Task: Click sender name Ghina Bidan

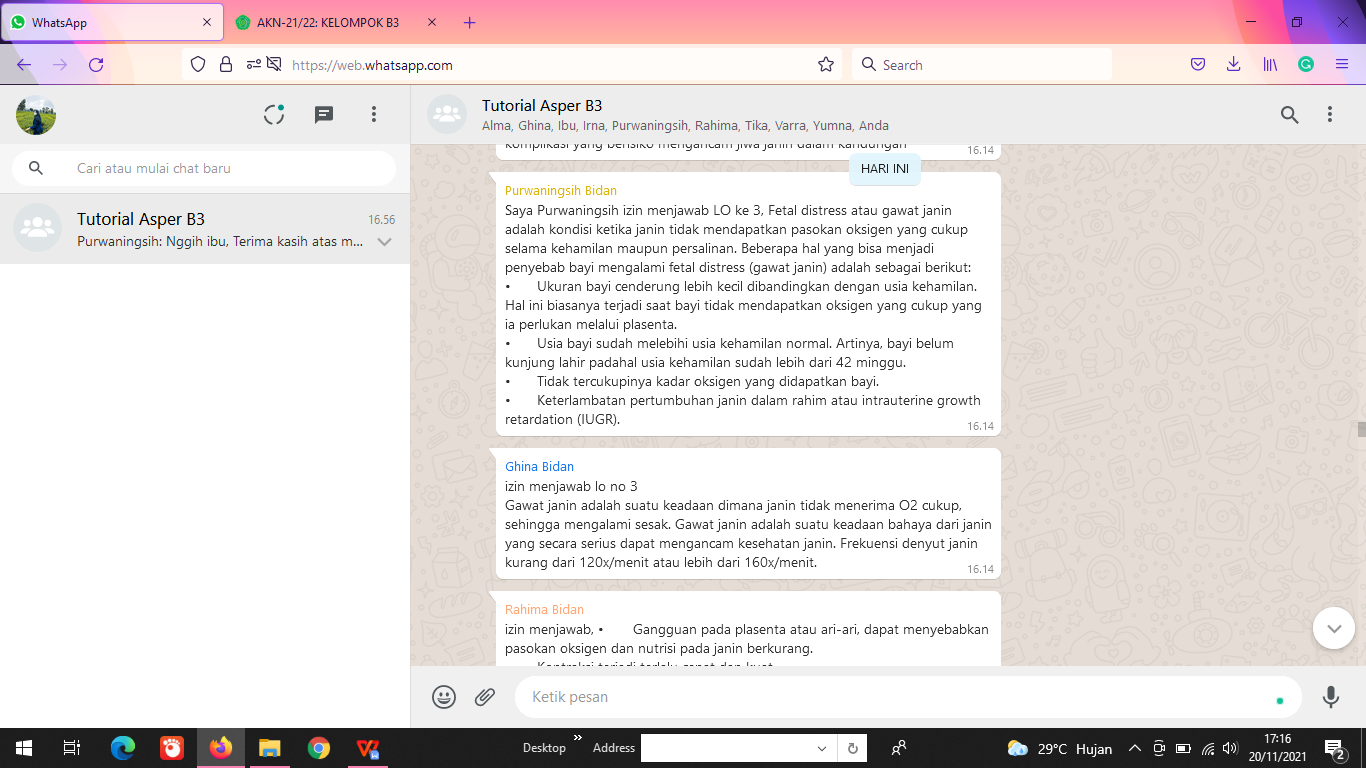Action: pyautogui.click(x=540, y=466)
